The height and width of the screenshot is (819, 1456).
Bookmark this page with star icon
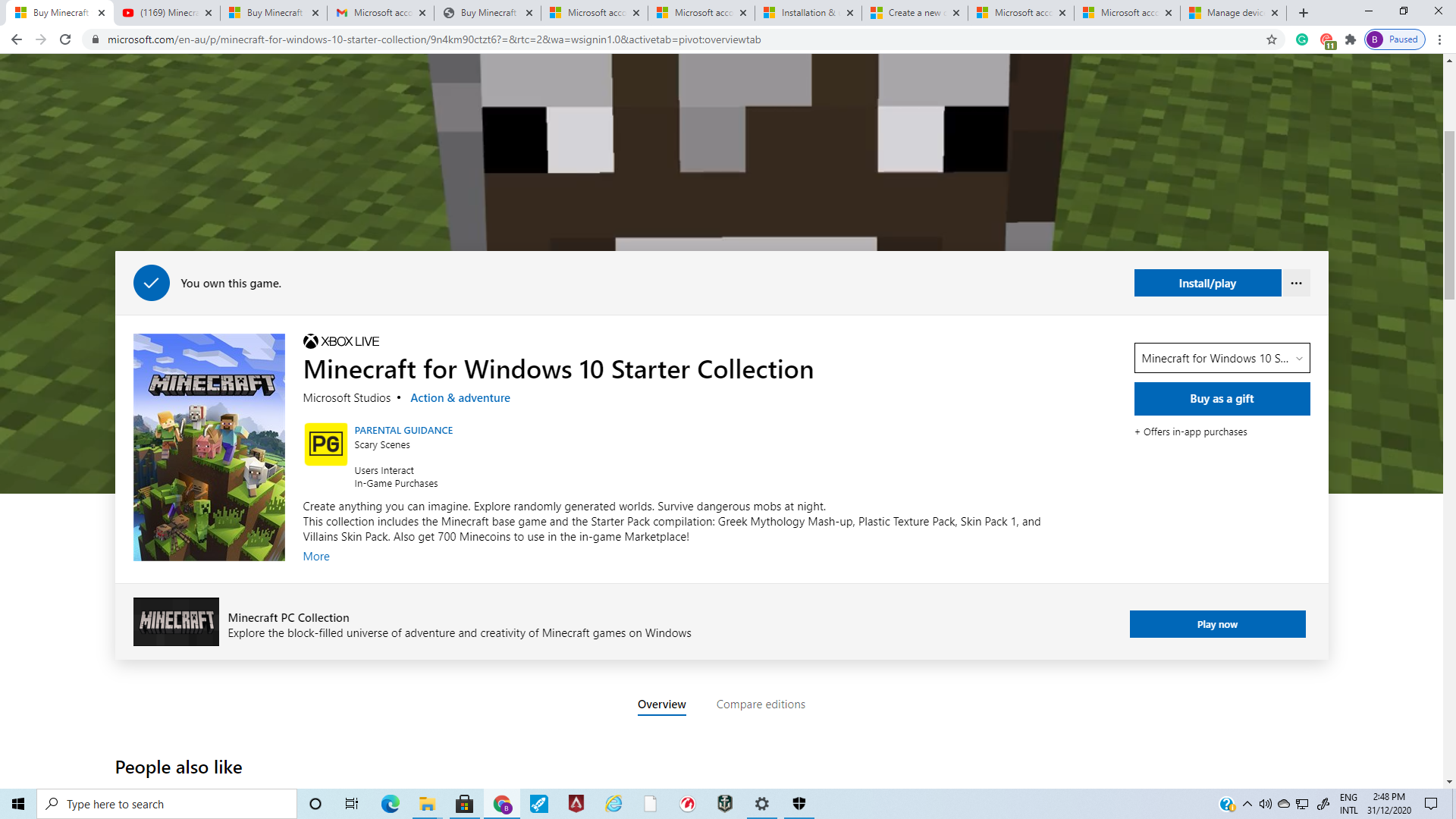coord(1272,39)
